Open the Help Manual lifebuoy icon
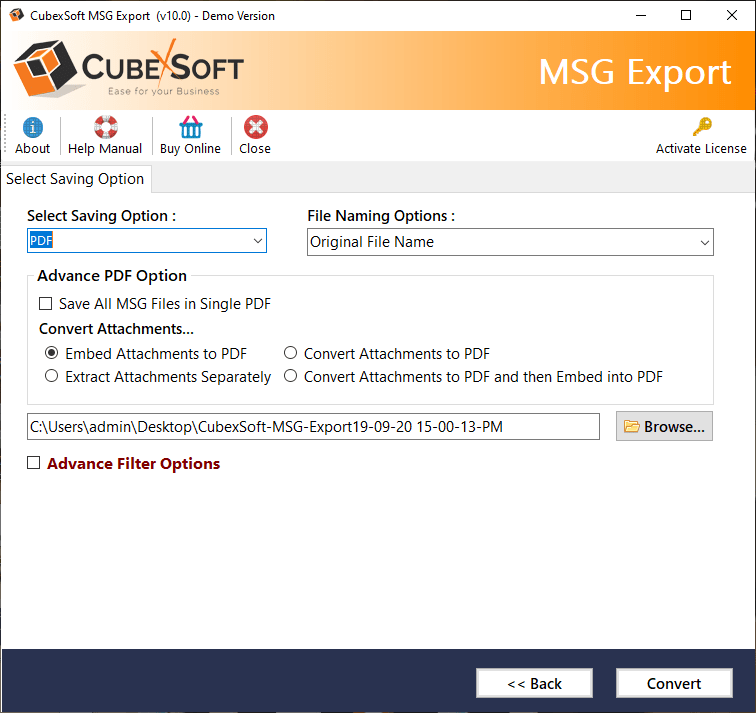The height and width of the screenshot is (713, 756). pos(105,127)
